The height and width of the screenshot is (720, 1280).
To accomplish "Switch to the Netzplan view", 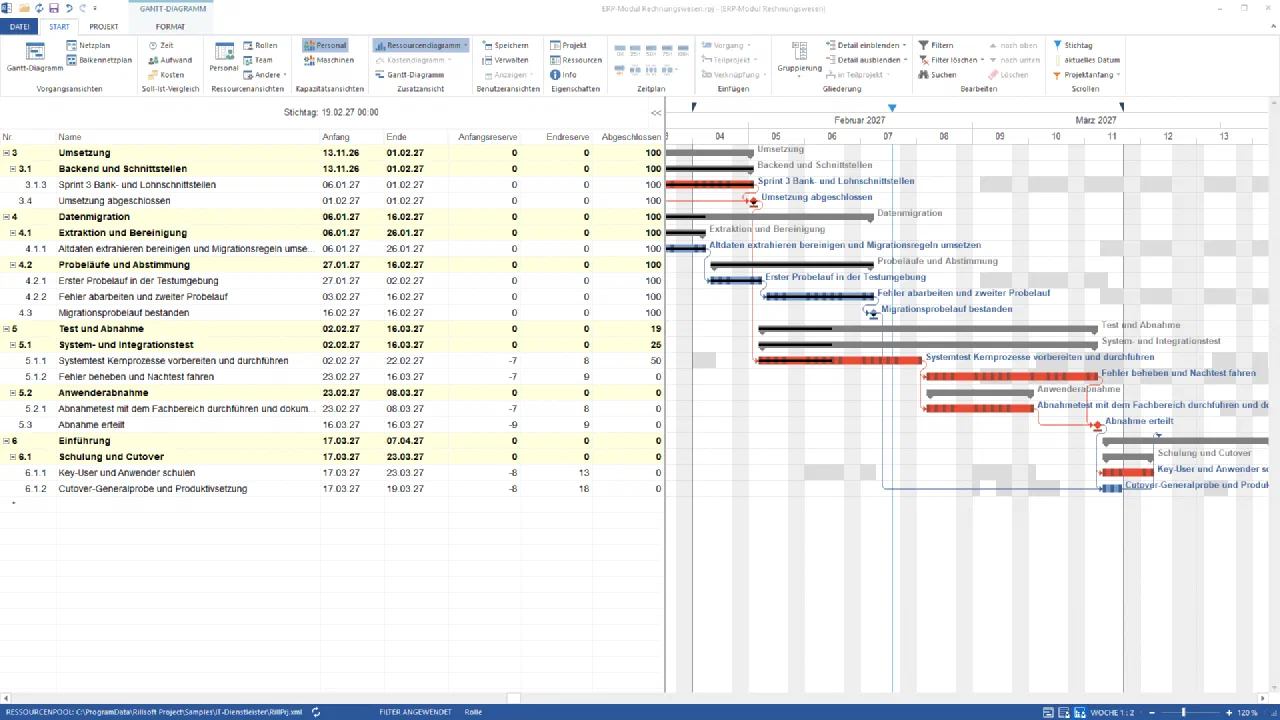I will pyautogui.click(x=88, y=45).
